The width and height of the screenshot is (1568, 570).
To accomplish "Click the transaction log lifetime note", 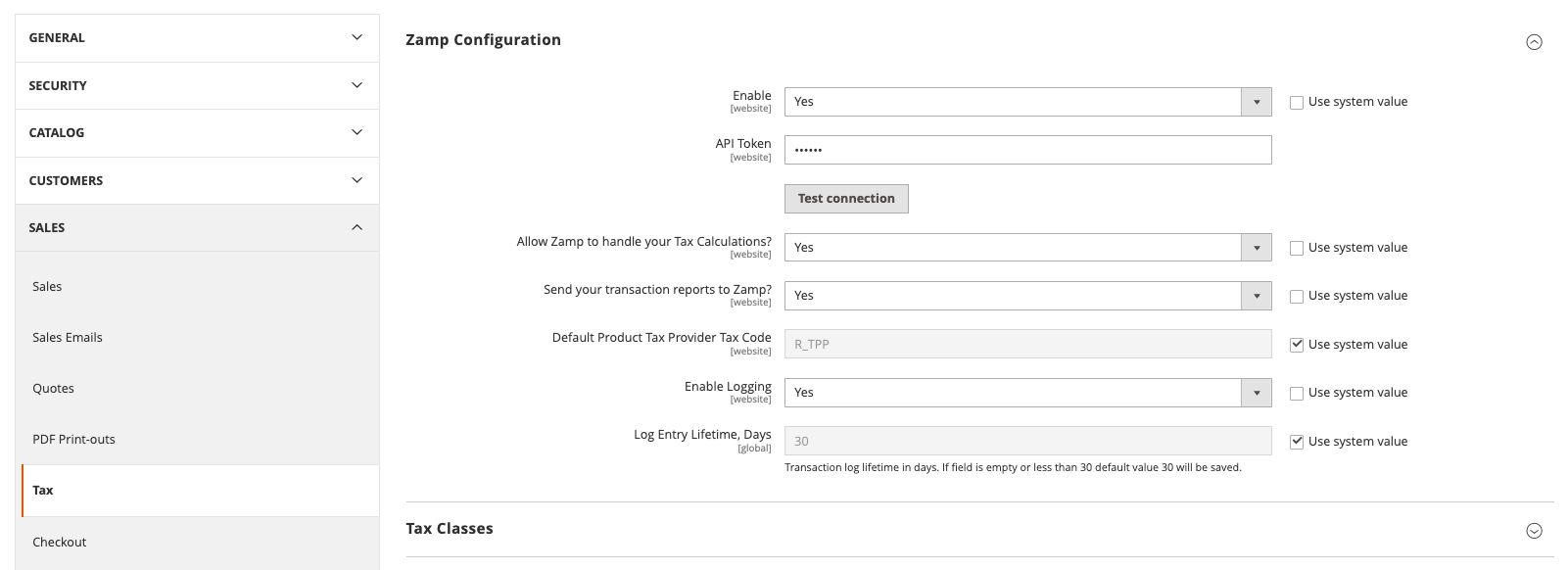I will point(1013,468).
